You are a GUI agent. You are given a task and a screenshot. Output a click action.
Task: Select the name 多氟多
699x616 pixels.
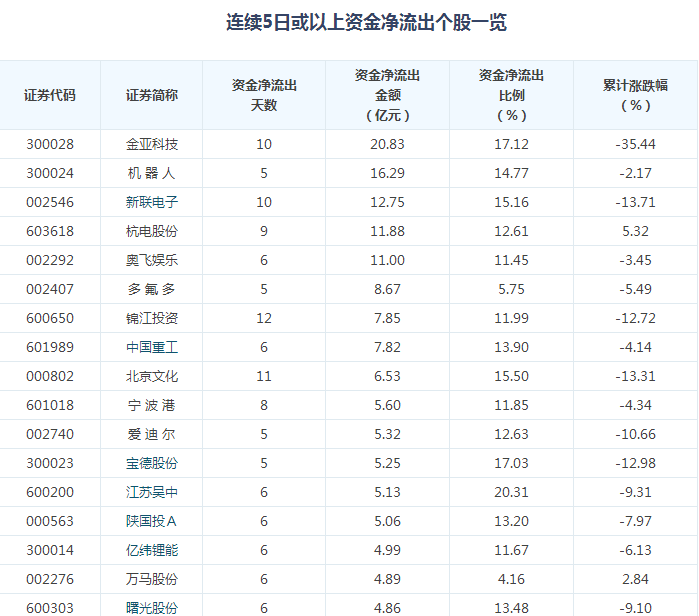pos(152,289)
